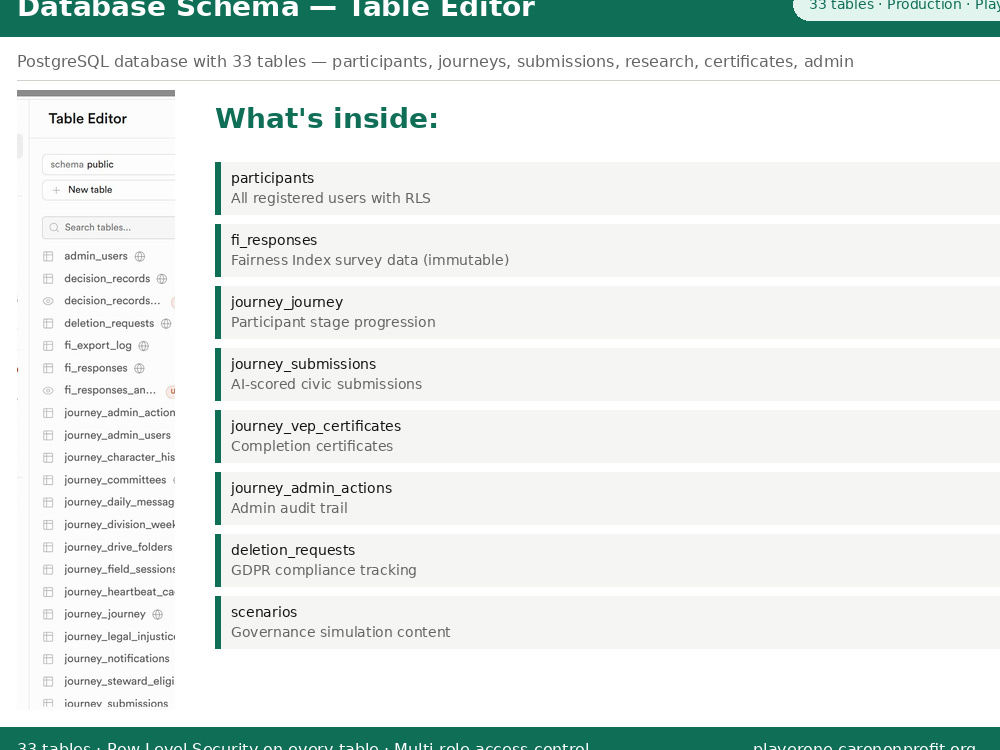Click the table icon beside decision_records
Screen dimensions: 1000x750
tap(48, 279)
